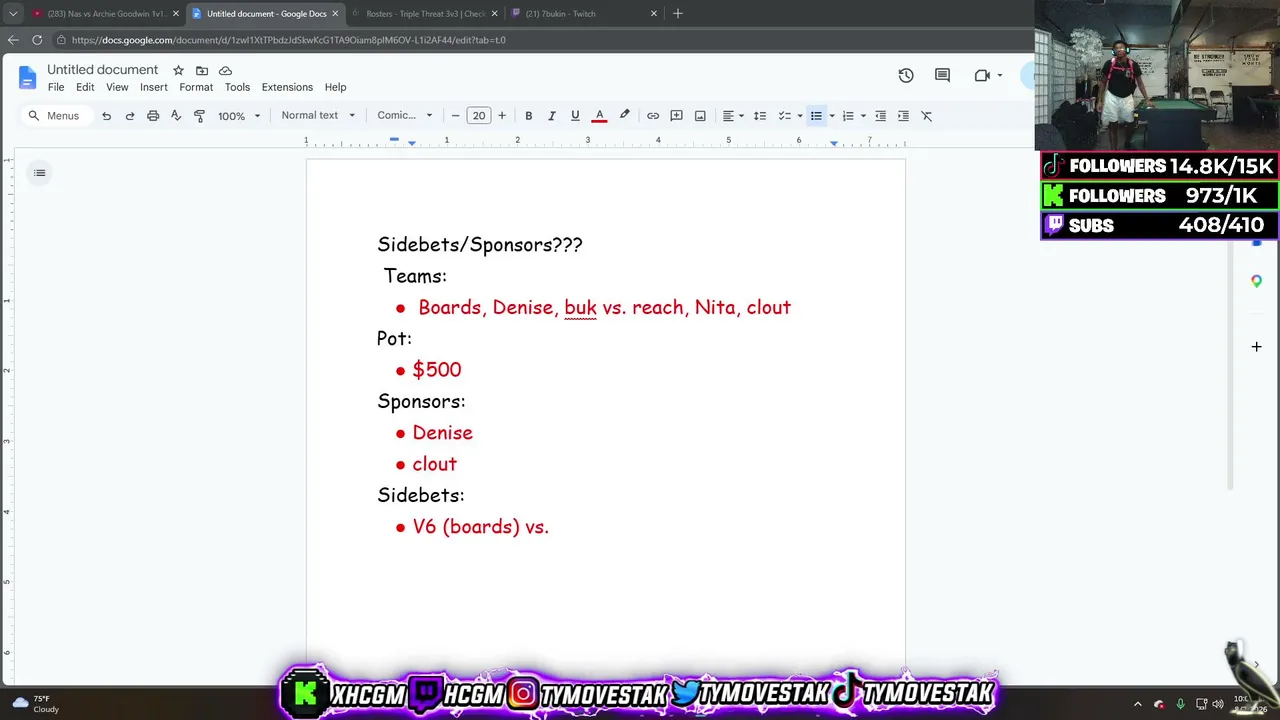This screenshot has height=720, width=1280.
Task: Open version history clock icon
Action: 906,75
